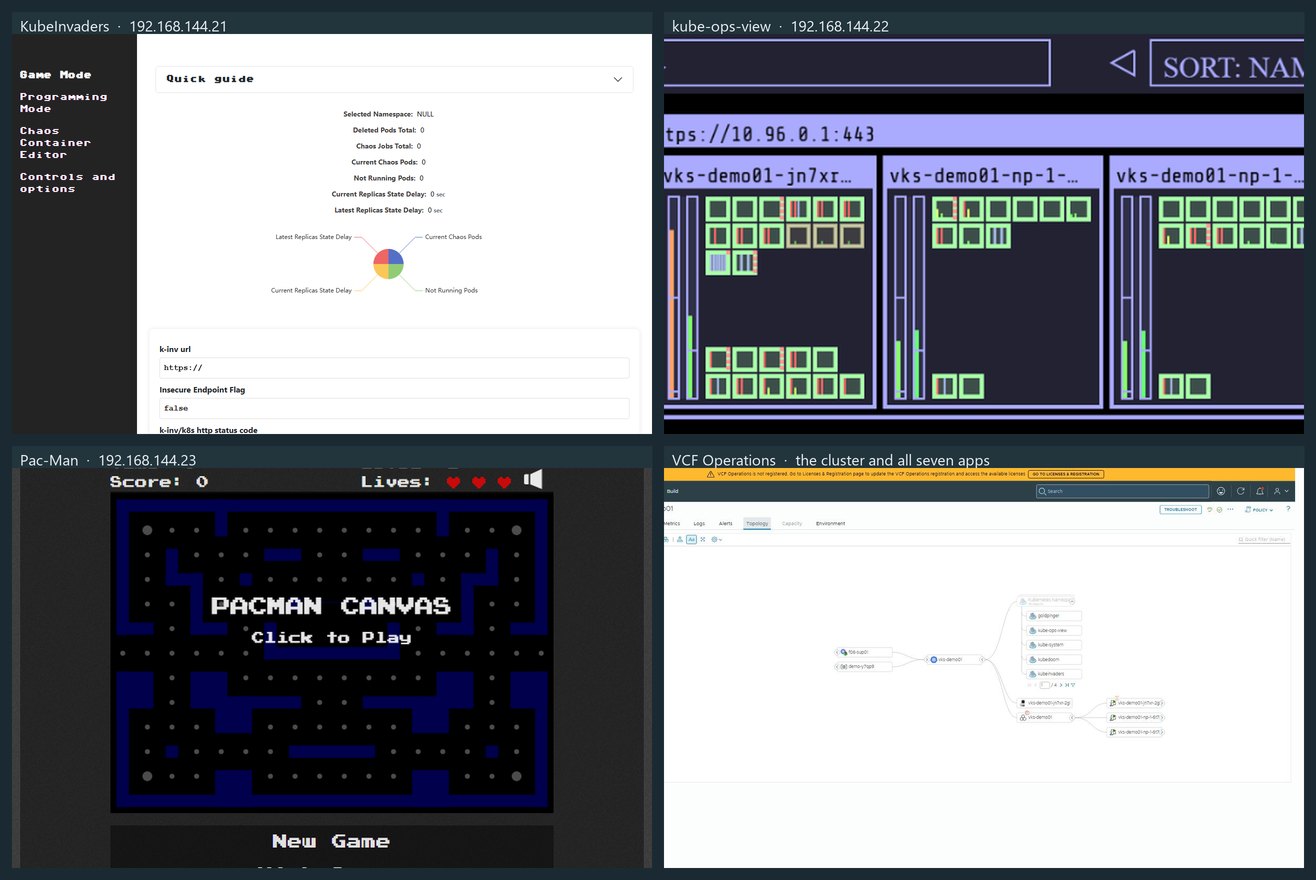Click the red segment of the pie chart

pos(381,257)
